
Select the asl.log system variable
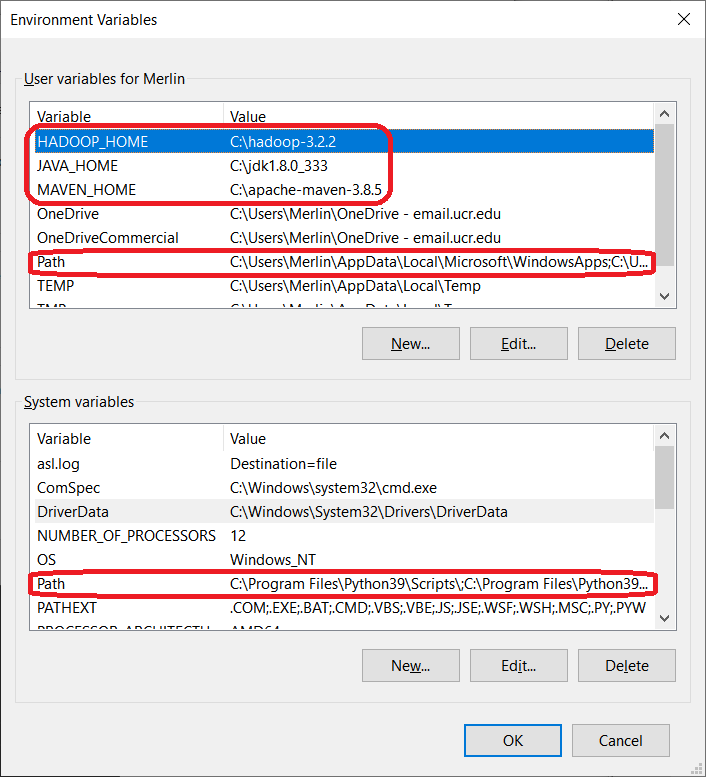click(x=344, y=464)
